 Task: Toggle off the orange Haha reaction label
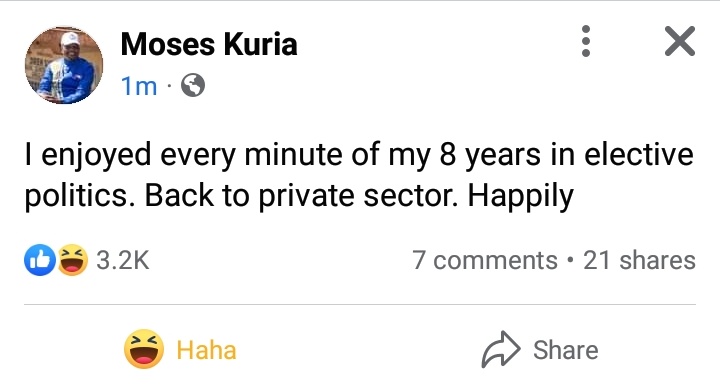coord(206,350)
